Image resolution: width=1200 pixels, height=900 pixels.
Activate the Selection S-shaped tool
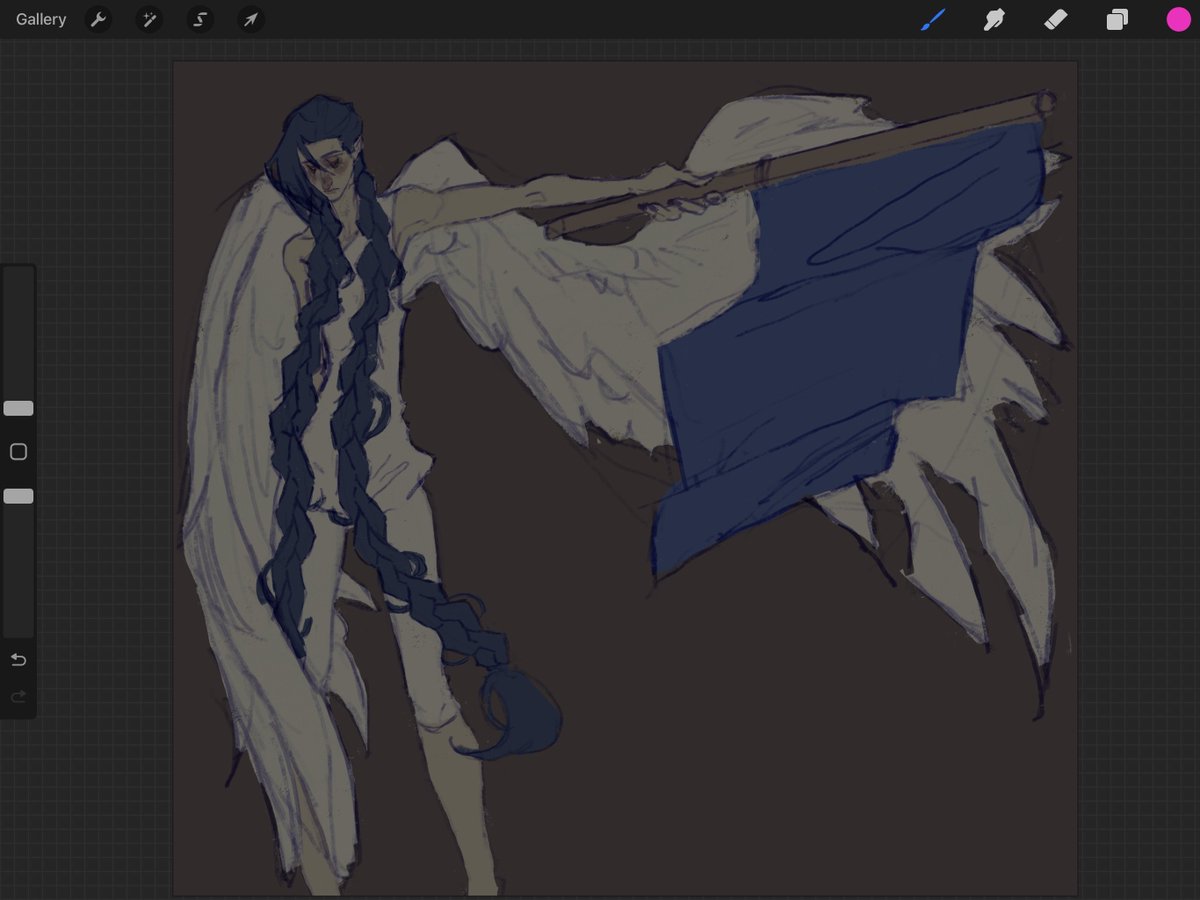point(200,19)
